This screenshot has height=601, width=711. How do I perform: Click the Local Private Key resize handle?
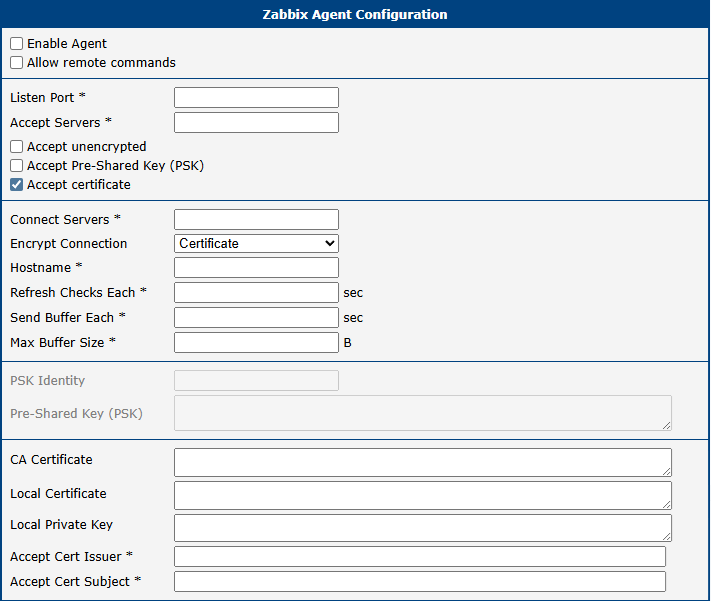point(667,537)
